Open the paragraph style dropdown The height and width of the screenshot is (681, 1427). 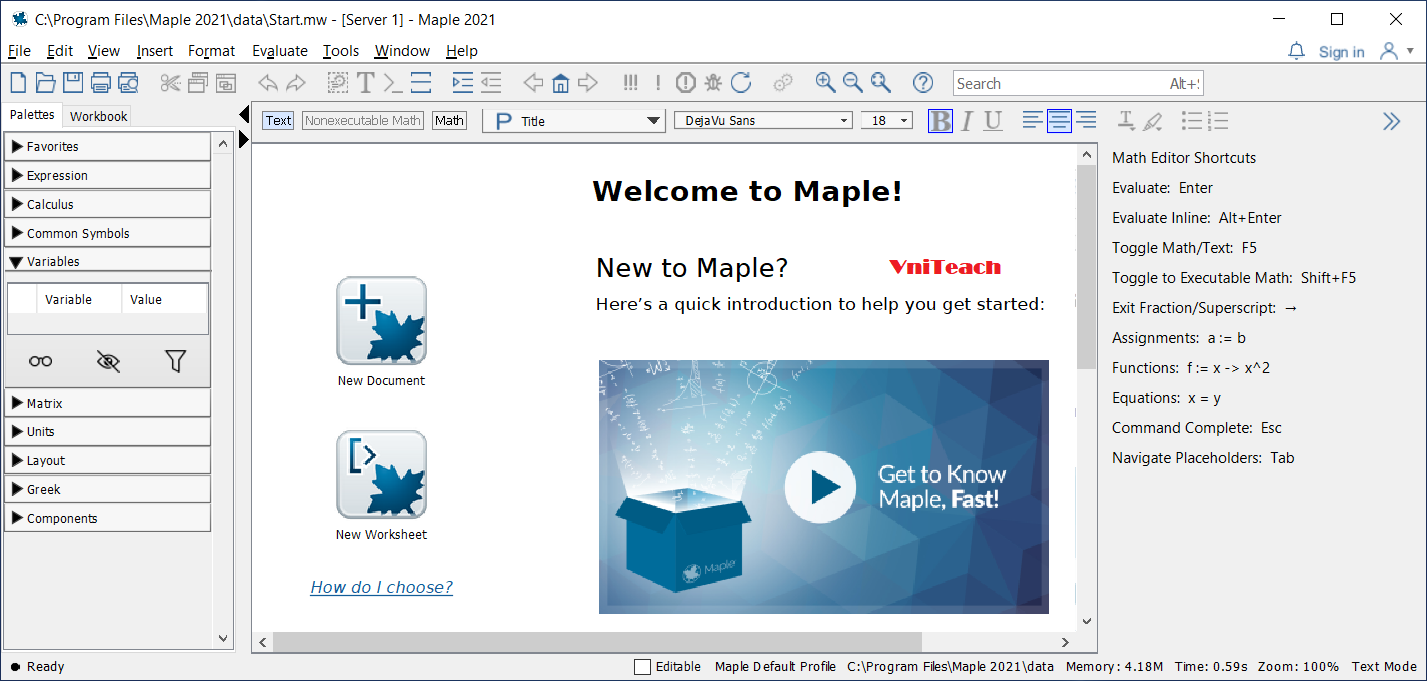(x=574, y=121)
